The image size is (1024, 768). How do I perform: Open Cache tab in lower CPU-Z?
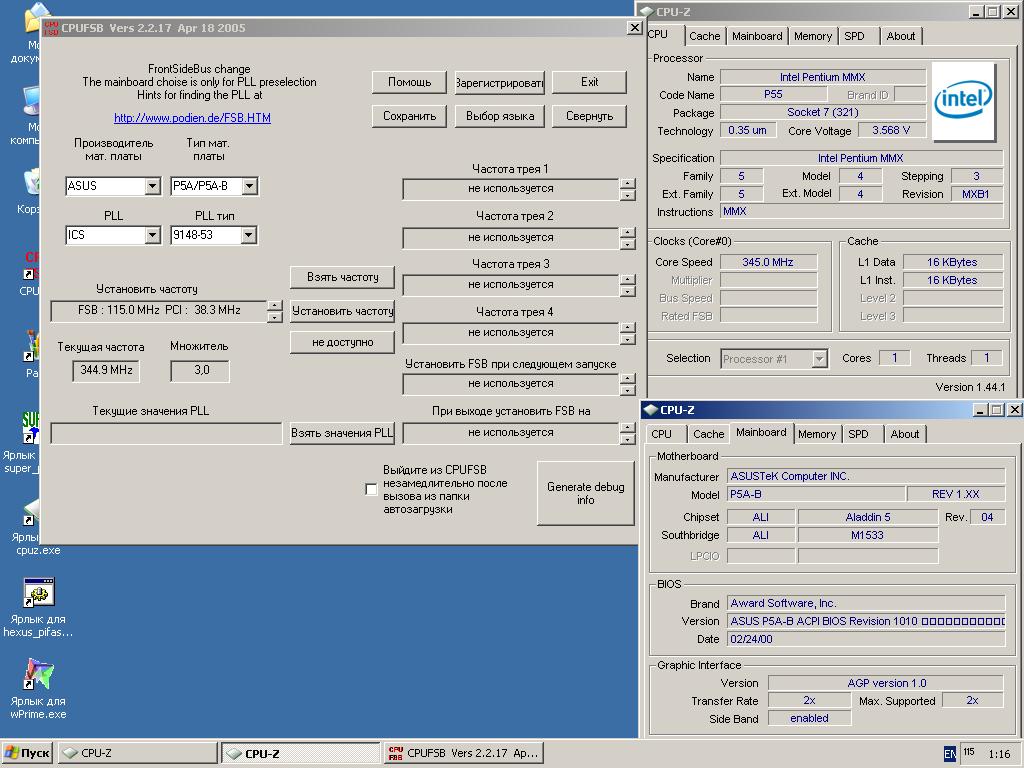pyautogui.click(x=709, y=434)
